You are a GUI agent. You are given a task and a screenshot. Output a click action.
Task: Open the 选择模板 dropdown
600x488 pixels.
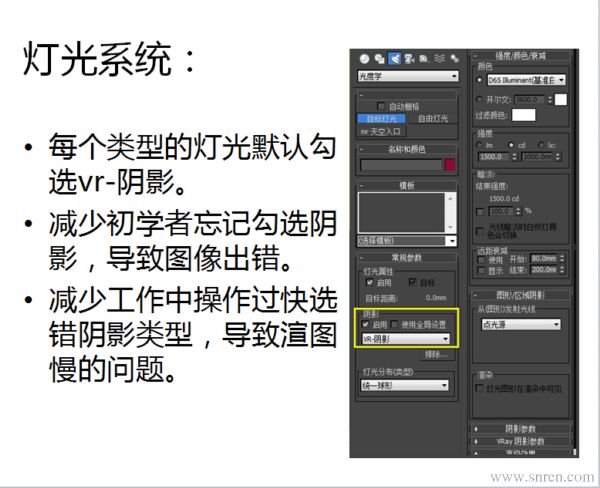(407, 241)
